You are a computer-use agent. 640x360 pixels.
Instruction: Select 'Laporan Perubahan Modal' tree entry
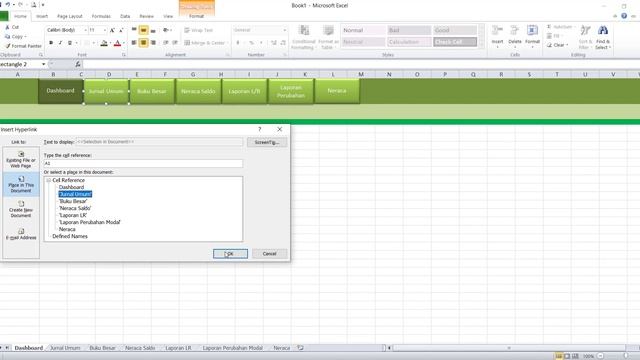point(90,222)
